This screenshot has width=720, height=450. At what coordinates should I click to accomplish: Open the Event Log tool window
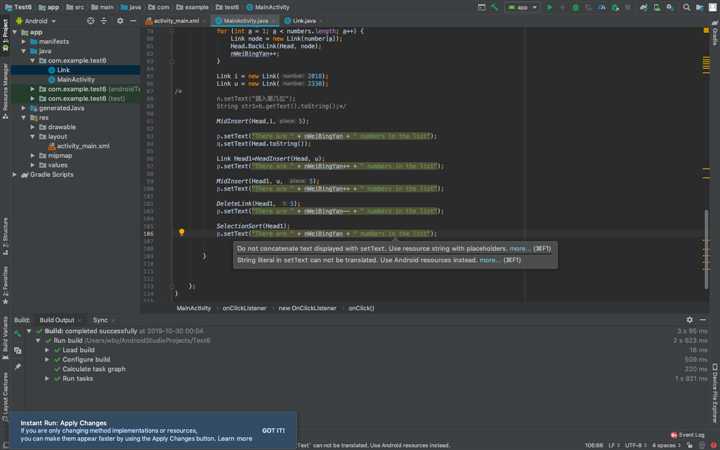coord(687,435)
